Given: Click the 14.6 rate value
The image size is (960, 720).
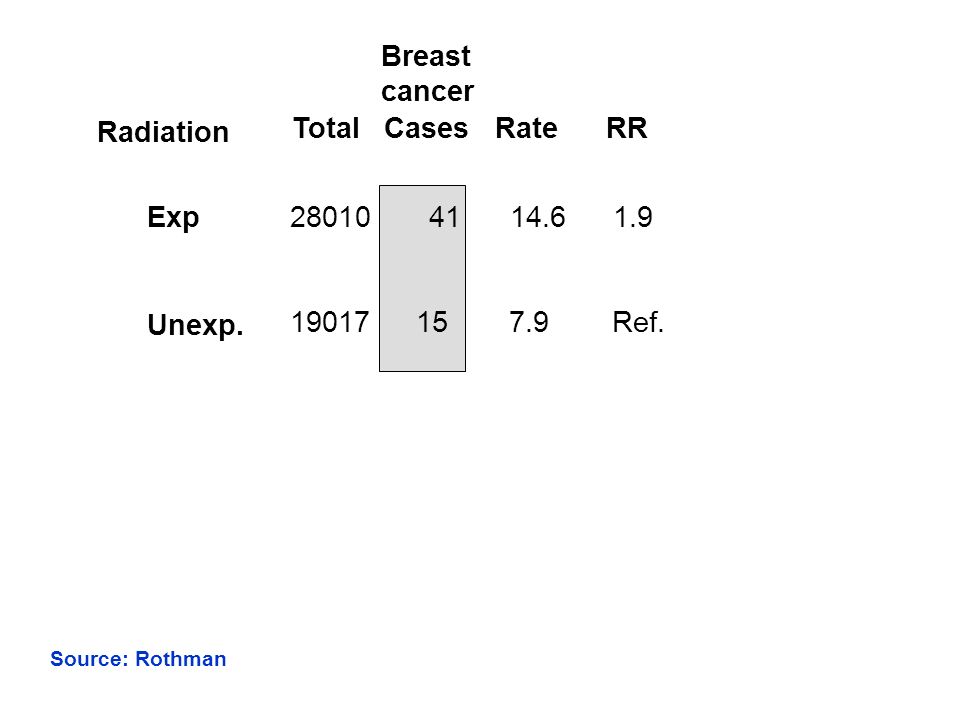Looking at the screenshot, I should 538,217.
